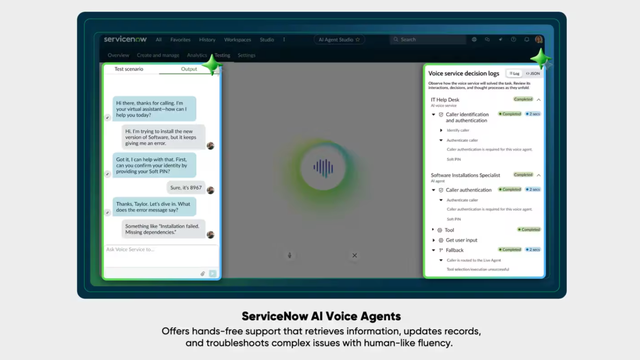
Task: Switch to the Overview tab
Action: coord(118,55)
